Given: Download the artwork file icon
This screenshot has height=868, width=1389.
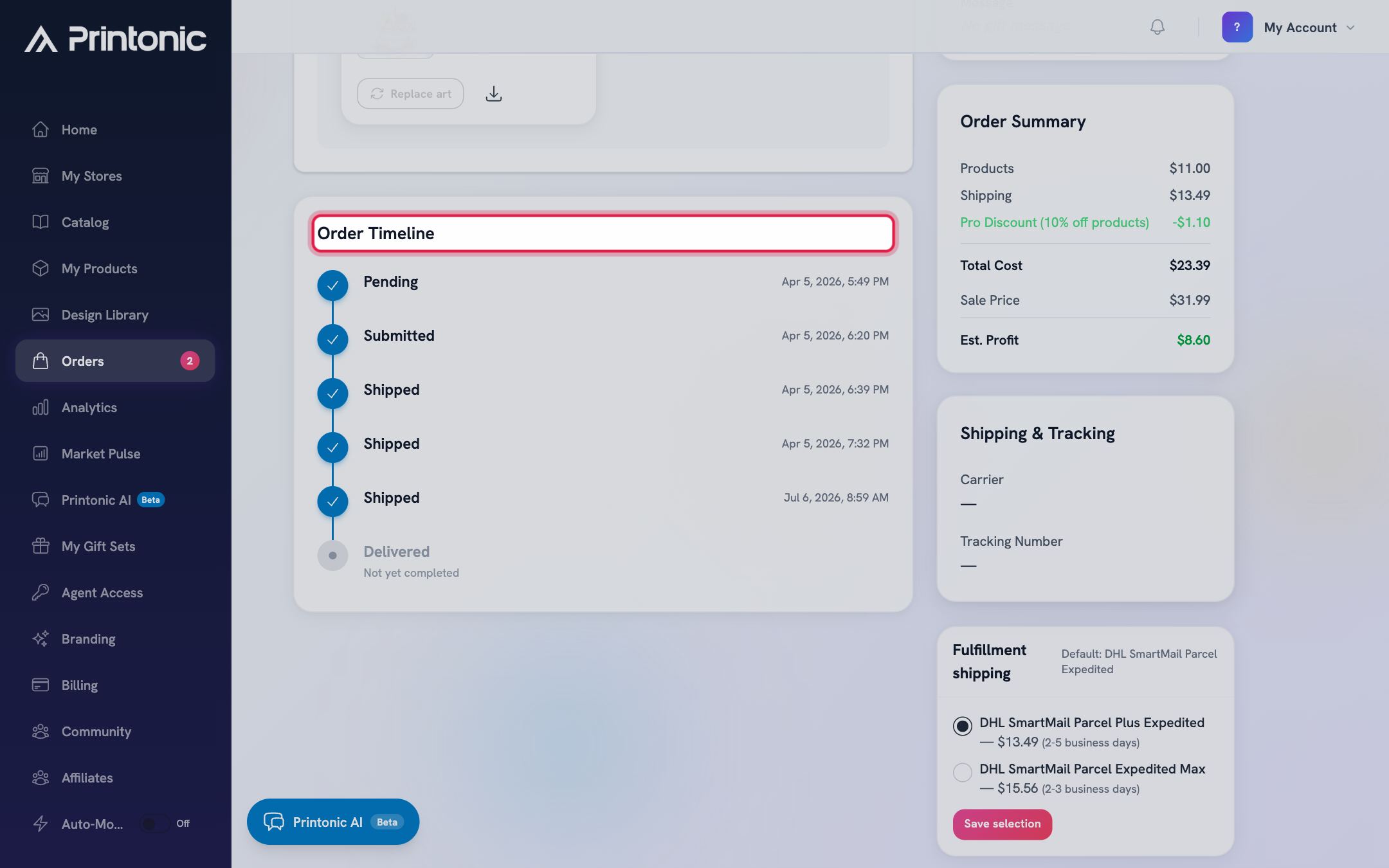Looking at the screenshot, I should 493,94.
